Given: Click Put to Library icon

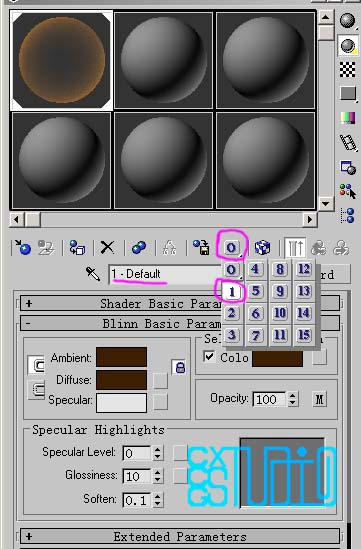Looking at the screenshot, I should [x=201, y=247].
